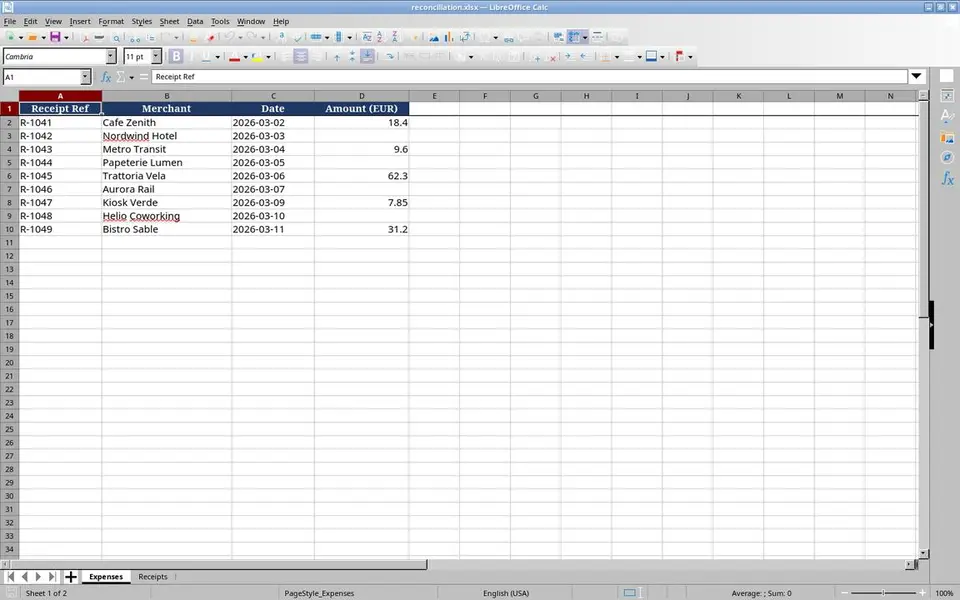Open the Font Size dropdown
This screenshot has width=960, height=600.
point(156,56)
